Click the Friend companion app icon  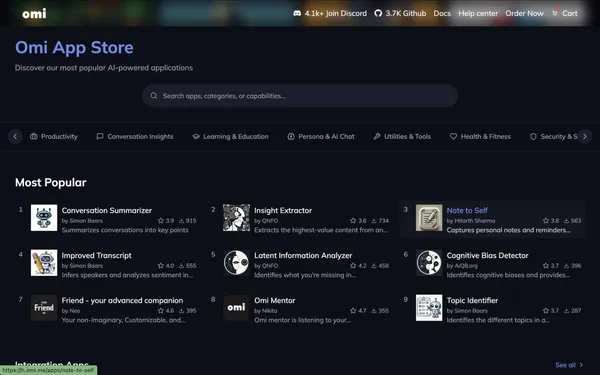point(44,308)
